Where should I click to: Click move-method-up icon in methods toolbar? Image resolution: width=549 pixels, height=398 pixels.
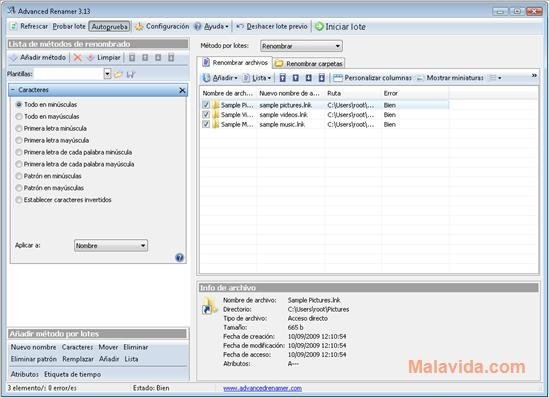pyautogui.click(x=145, y=57)
